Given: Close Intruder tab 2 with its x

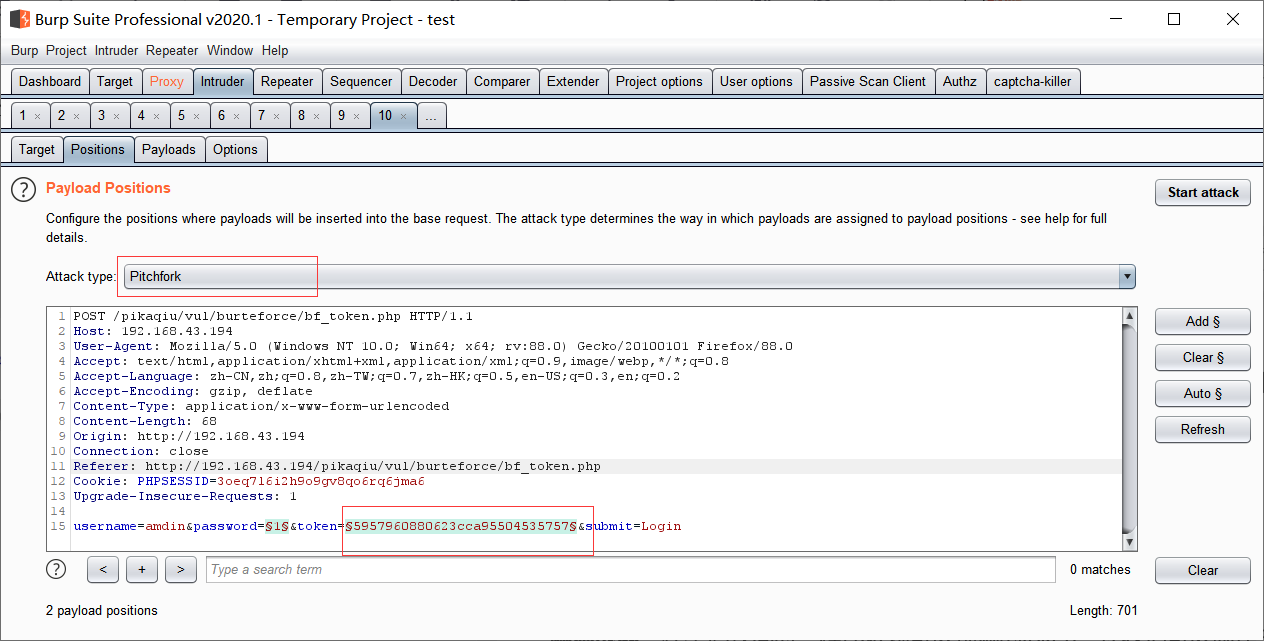Looking at the screenshot, I should tap(76, 116).
